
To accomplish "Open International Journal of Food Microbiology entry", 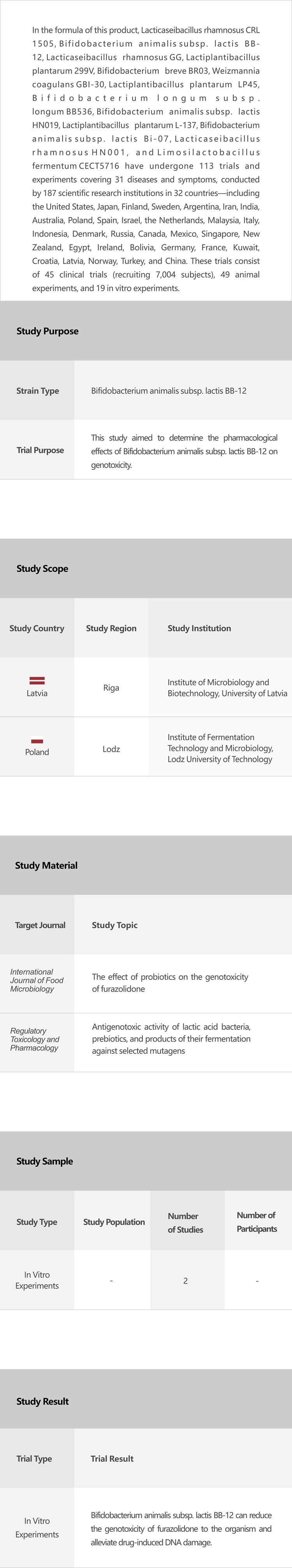I will pyautogui.click(x=37, y=980).
